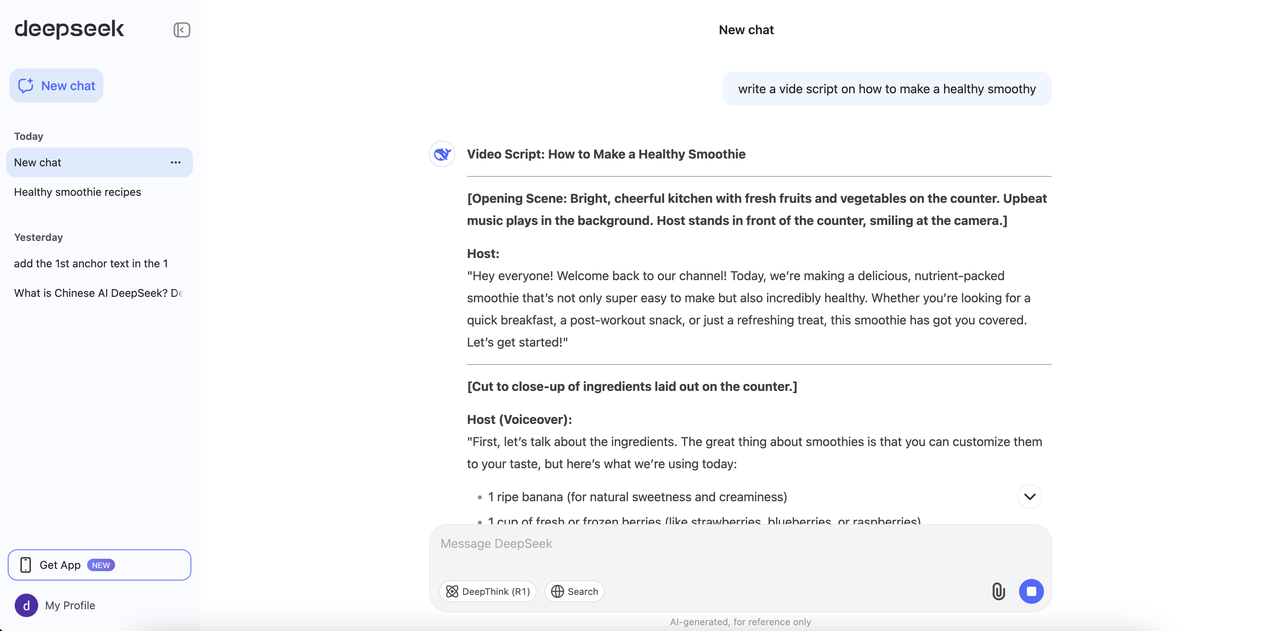This screenshot has height=631, width=1280.
Task: Open the chat 'What is Chinese AI DeepSeek?'
Action: 98,293
